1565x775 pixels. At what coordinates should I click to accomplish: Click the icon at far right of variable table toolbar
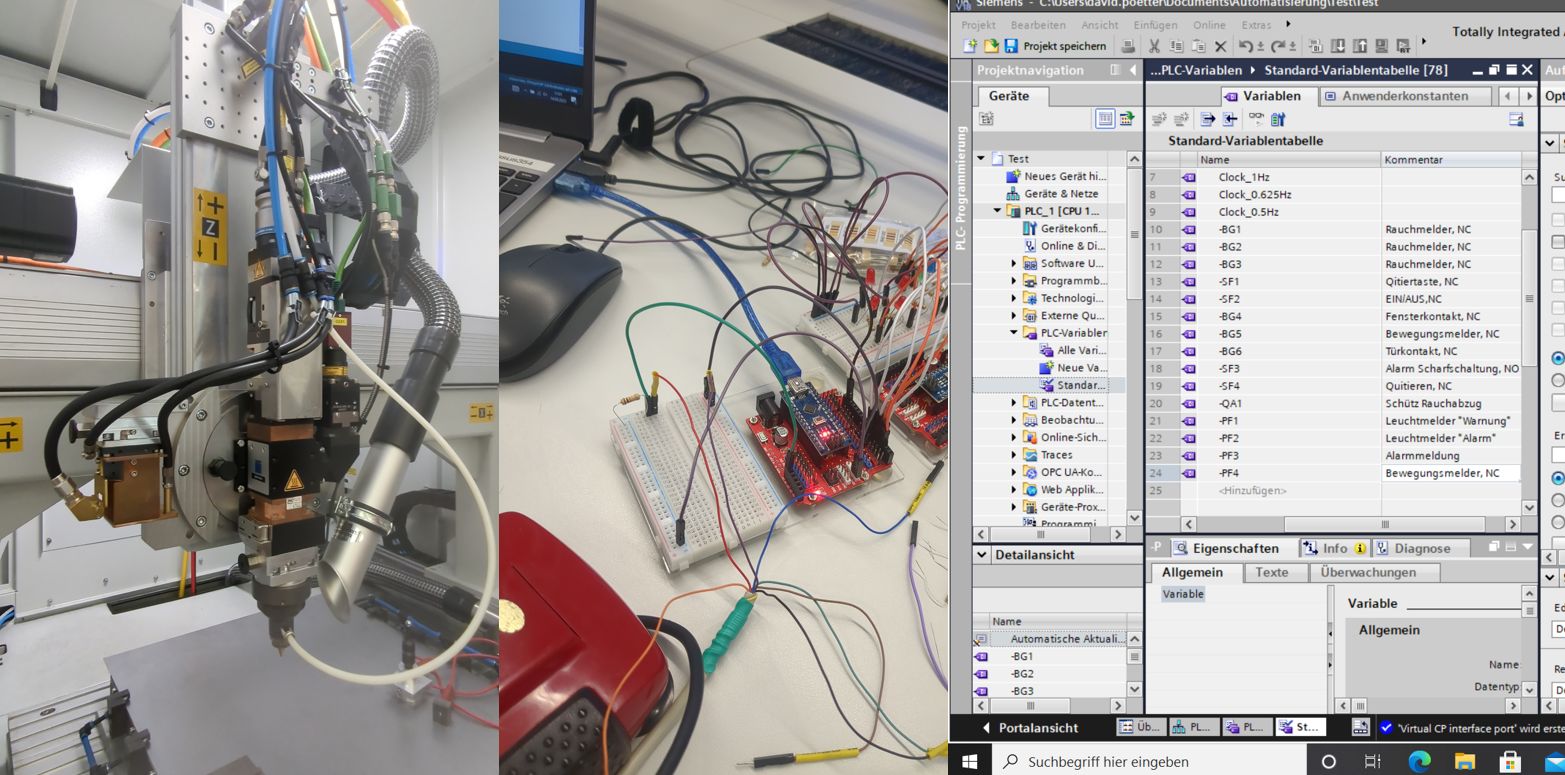(x=1516, y=119)
